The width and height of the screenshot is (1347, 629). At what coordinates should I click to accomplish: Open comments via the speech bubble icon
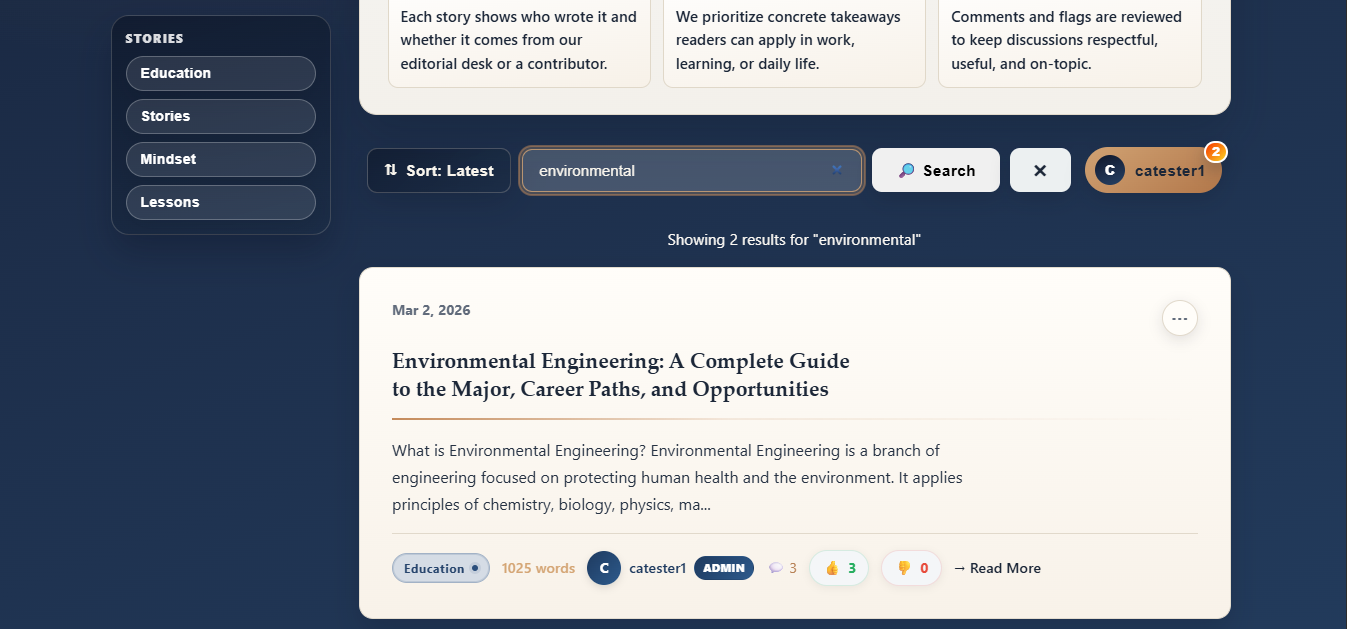point(776,568)
